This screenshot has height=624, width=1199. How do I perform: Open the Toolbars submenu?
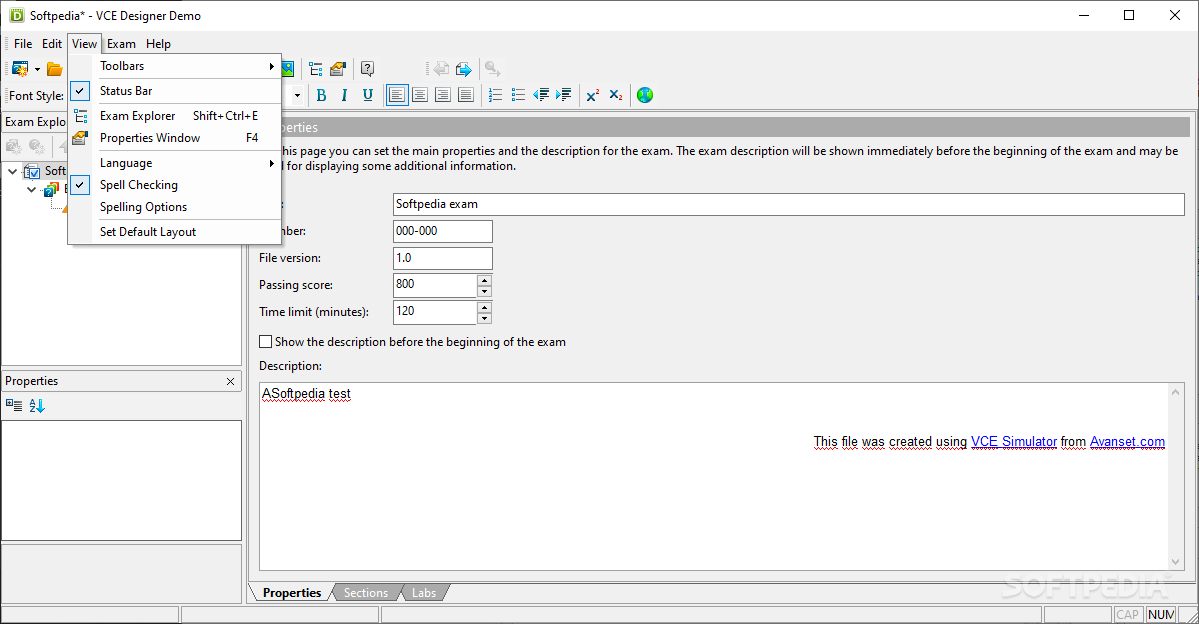point(175,67)
